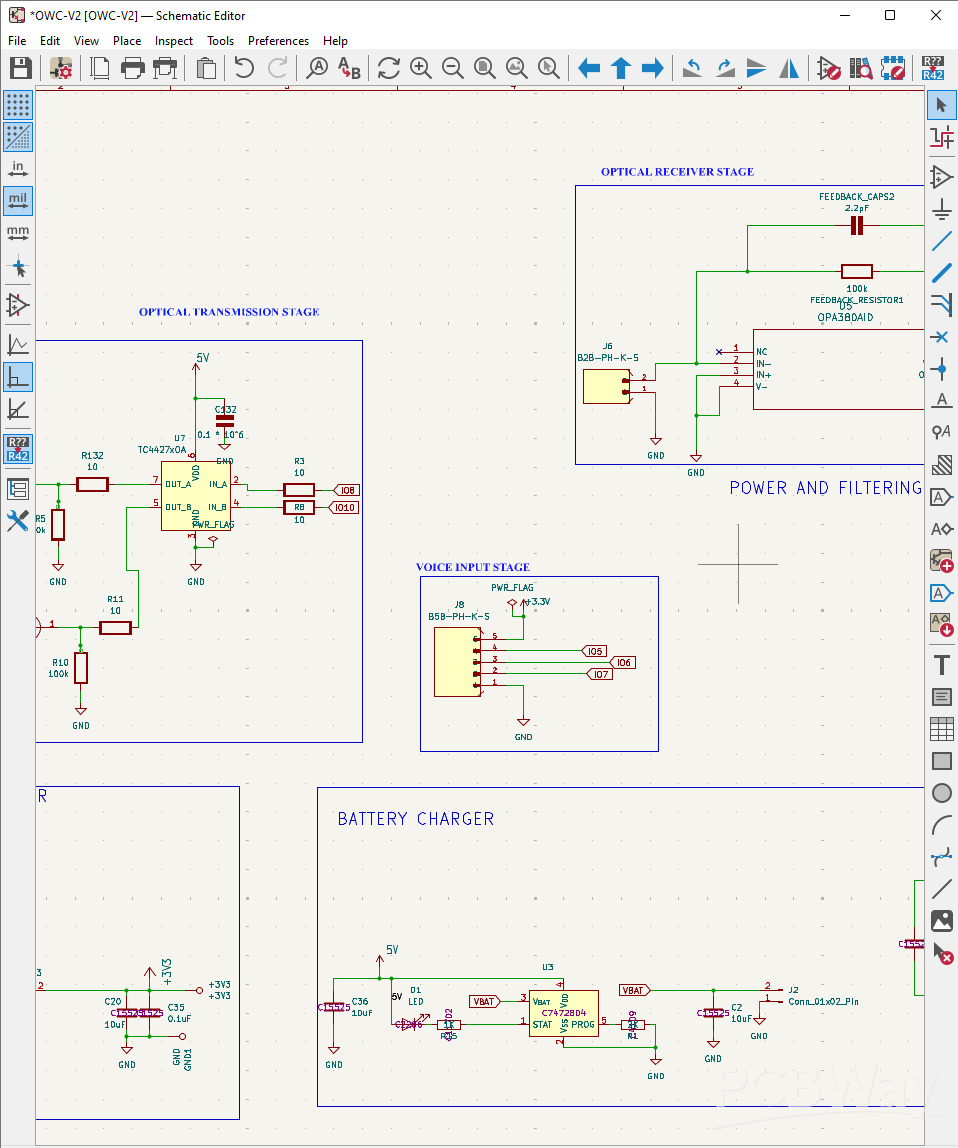Select the Add Text tool
Image resolution: width=958 pixels, height=1148 pixels.
click(x=941, y=657)
